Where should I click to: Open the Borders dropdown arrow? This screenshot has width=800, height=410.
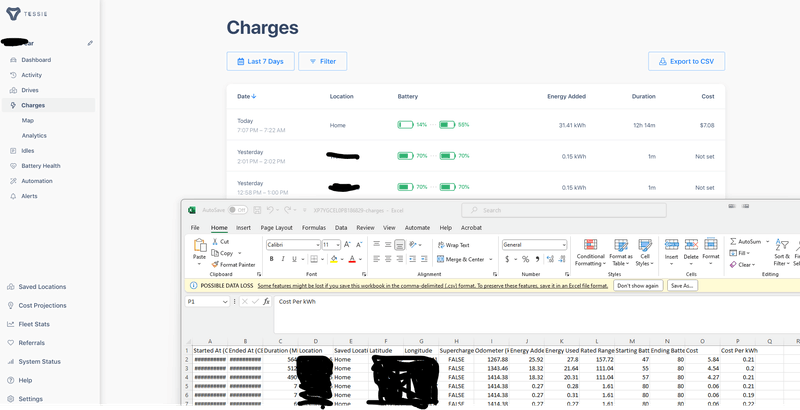click(323, 260)
